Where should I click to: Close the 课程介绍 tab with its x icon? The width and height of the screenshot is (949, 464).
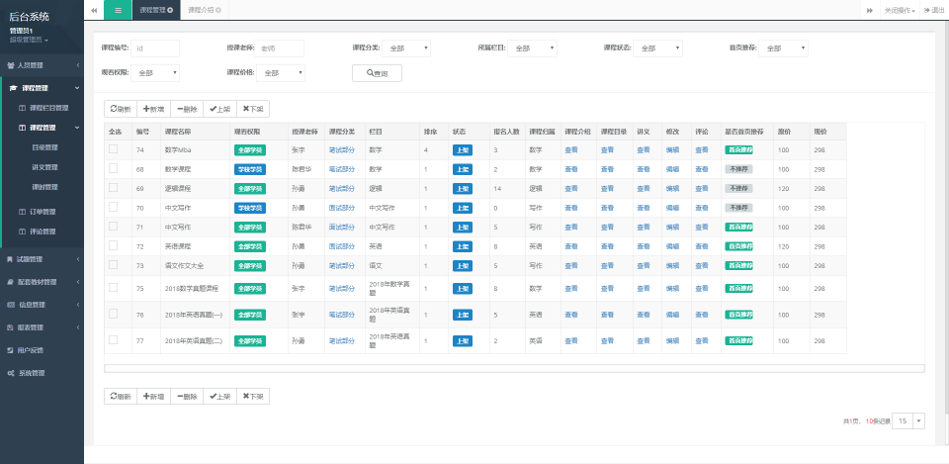point(218,10)
